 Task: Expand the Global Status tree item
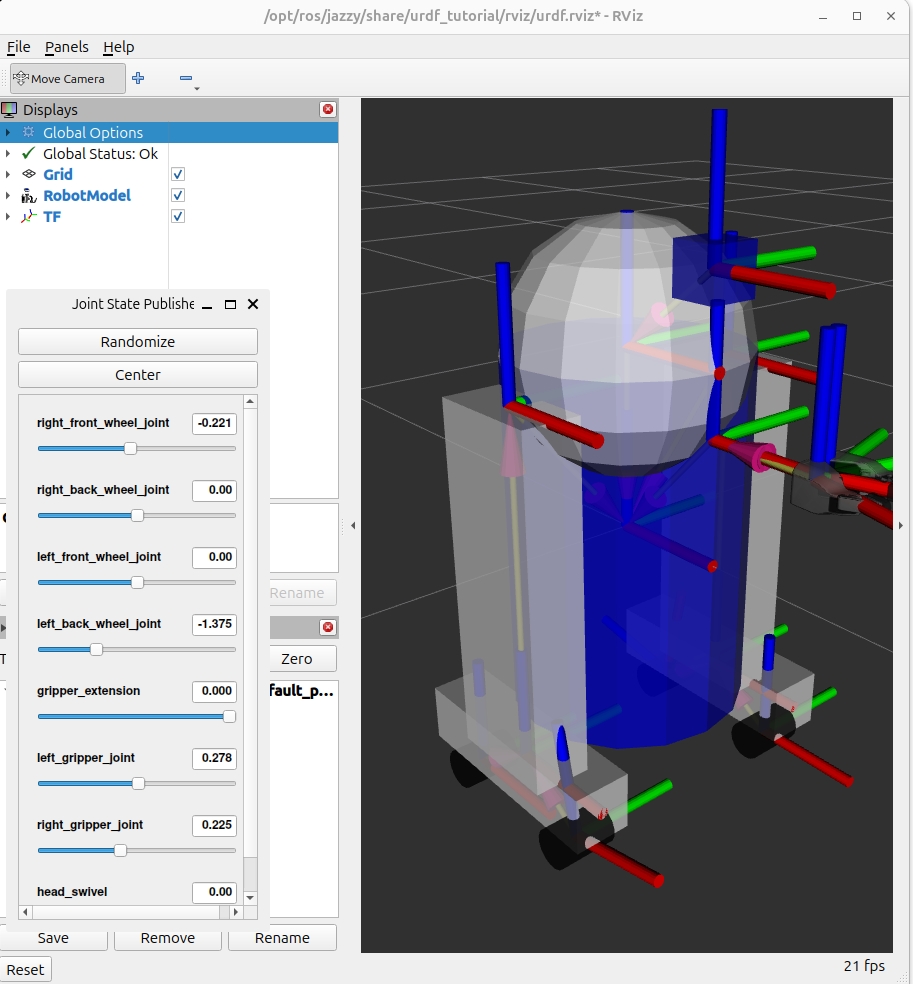click(x=8, y=154)
